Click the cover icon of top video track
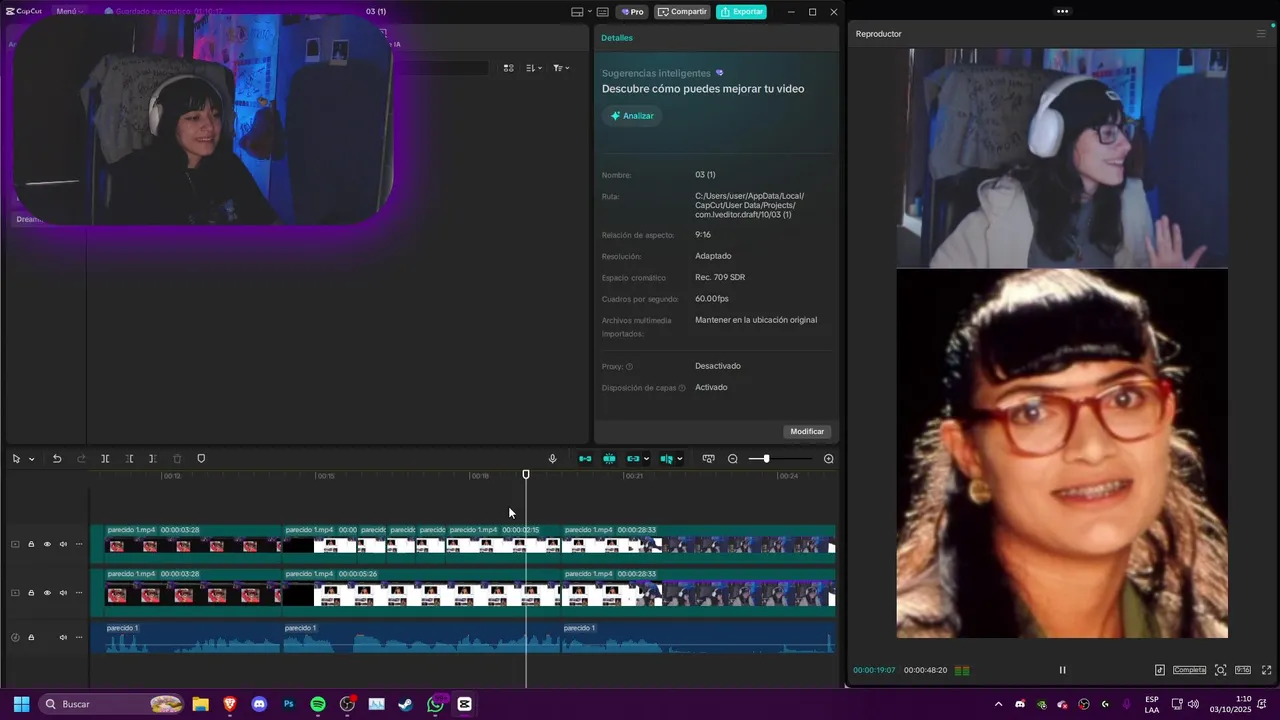The height and width of the screenshot is (720, 1280). click(x=15, y=544)
